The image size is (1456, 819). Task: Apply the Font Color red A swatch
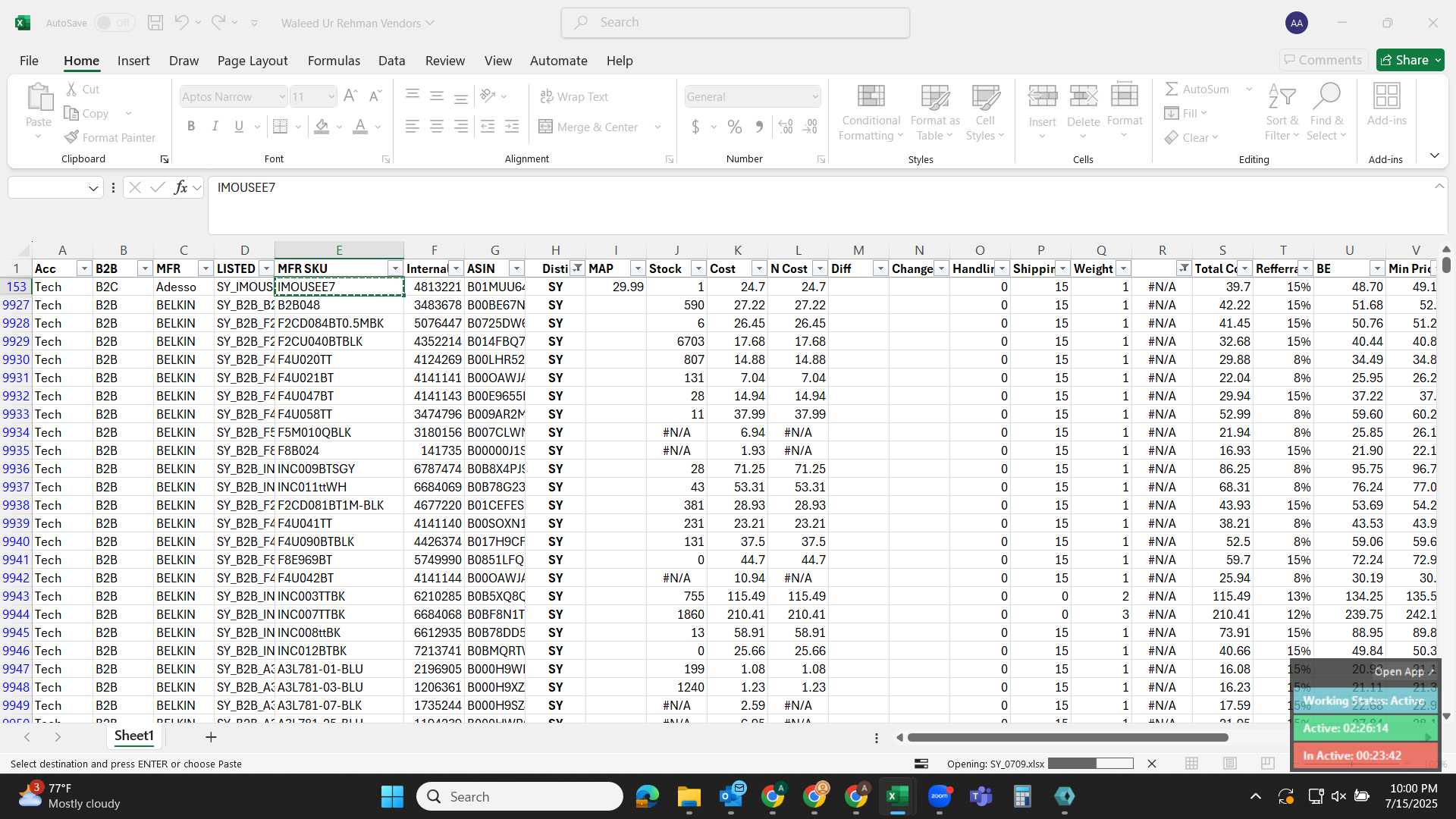point(360,127)
